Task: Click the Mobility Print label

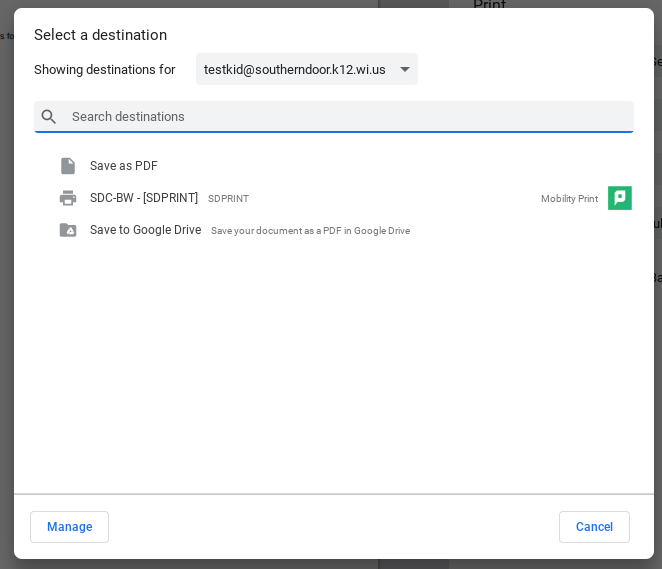Action: coord(570,198)
